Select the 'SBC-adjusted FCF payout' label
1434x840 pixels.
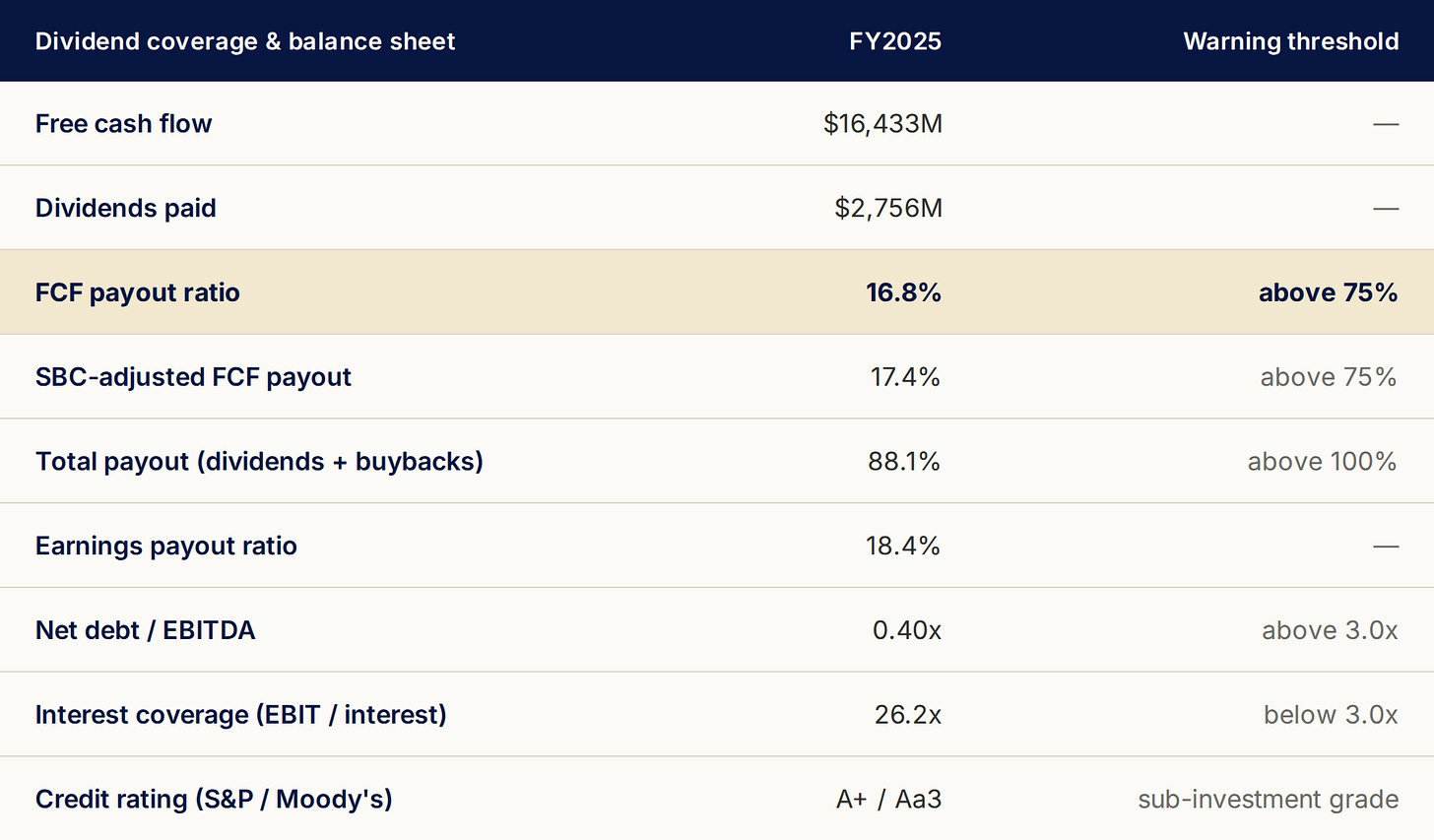[x=193, y=377]
